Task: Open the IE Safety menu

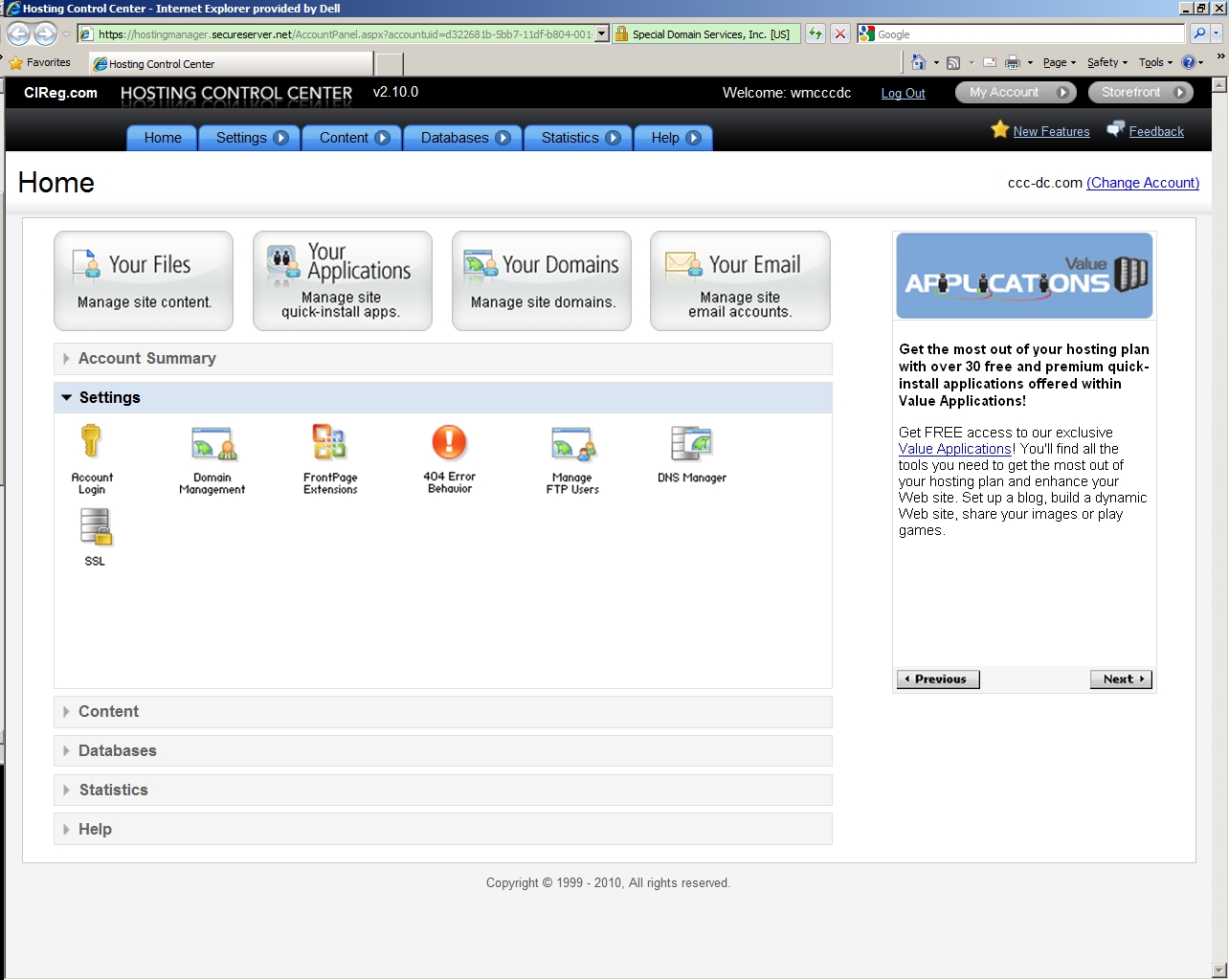Action: (1107, 63)
